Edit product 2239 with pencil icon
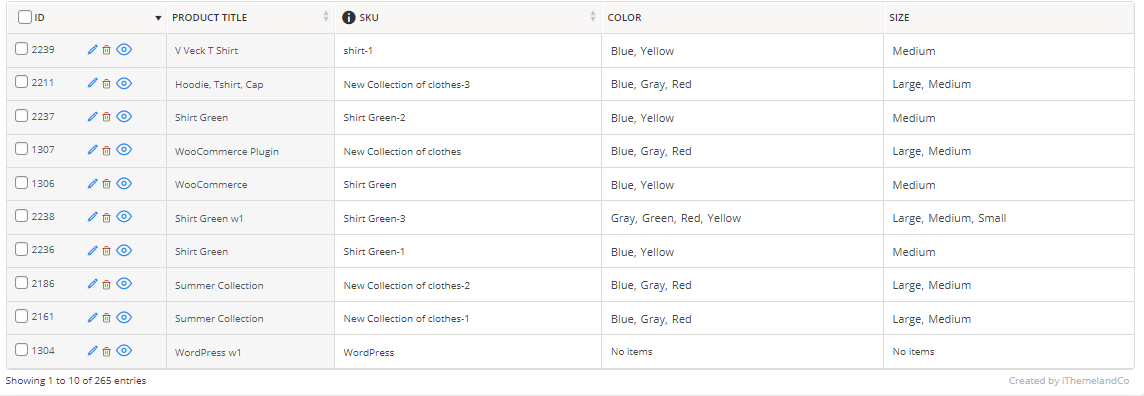 tap(92, 50)
